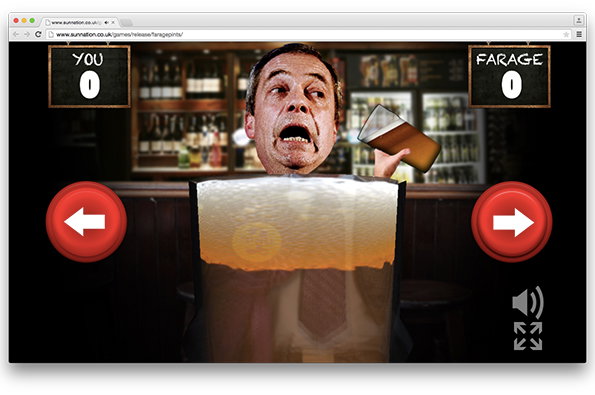The height and width of the screenshot is (395, 595).
Task: Minimize the window with the yellow button
Action: (x=24, y=20)
